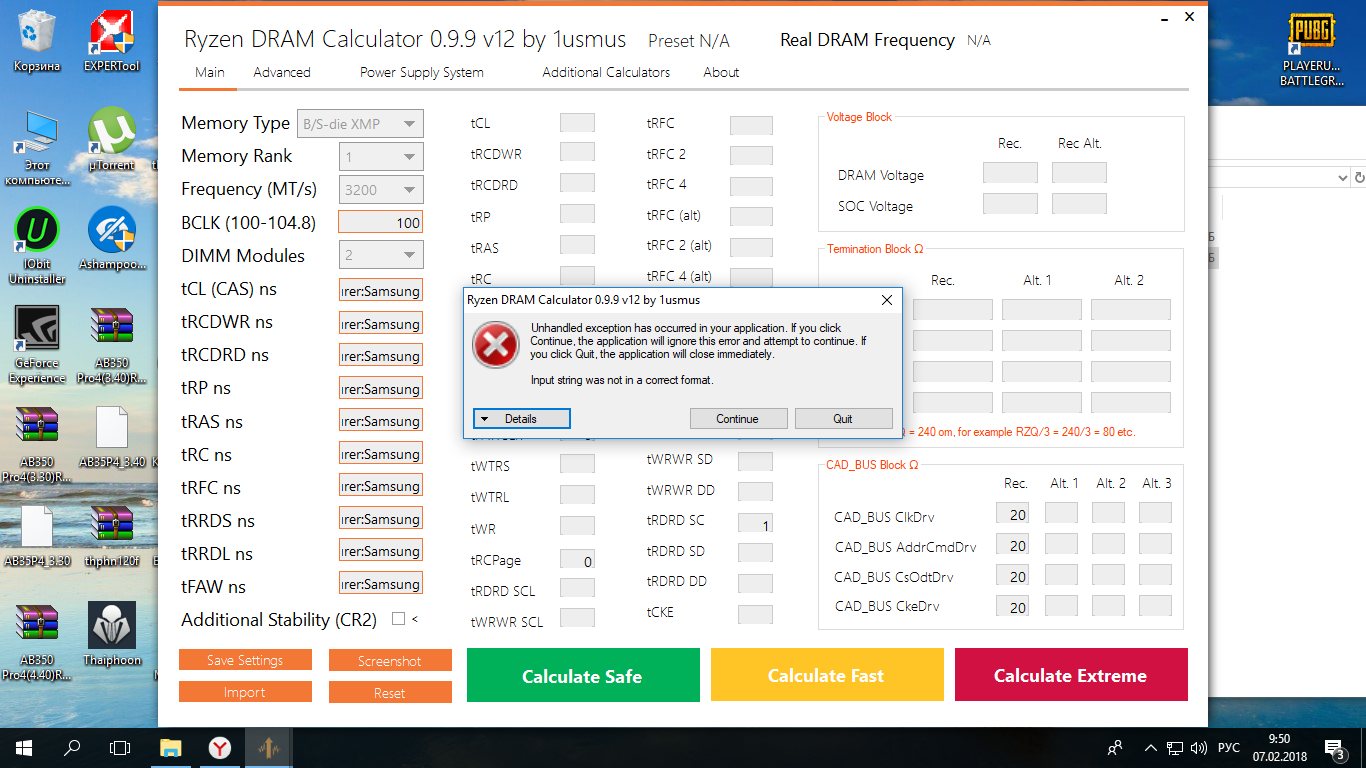Select the Ashampoo desktop shortcut
This screenshot has width=1366, height=768.
point(112,238)
